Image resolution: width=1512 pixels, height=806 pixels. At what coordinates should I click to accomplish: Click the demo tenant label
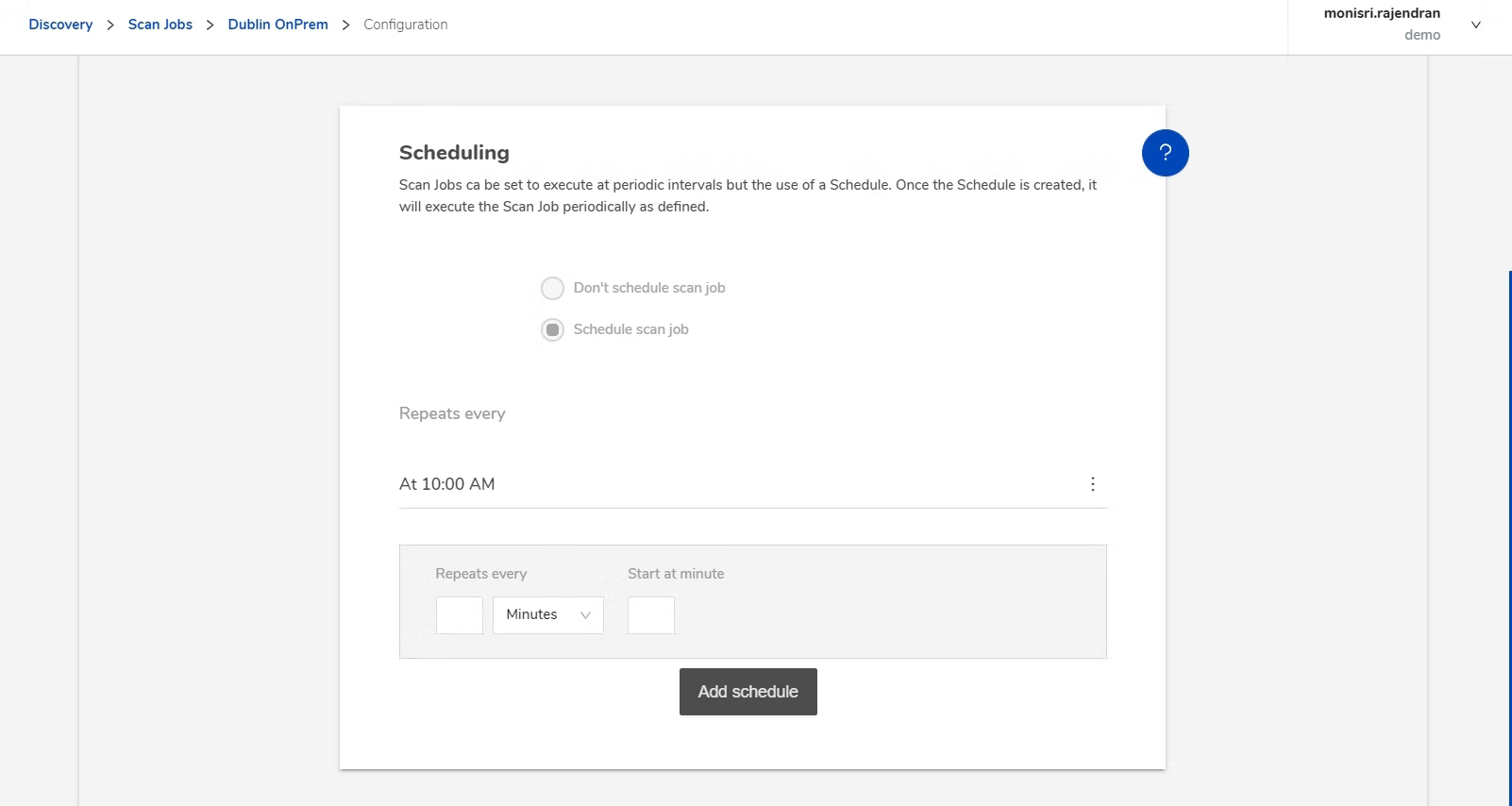(1422, 35)
